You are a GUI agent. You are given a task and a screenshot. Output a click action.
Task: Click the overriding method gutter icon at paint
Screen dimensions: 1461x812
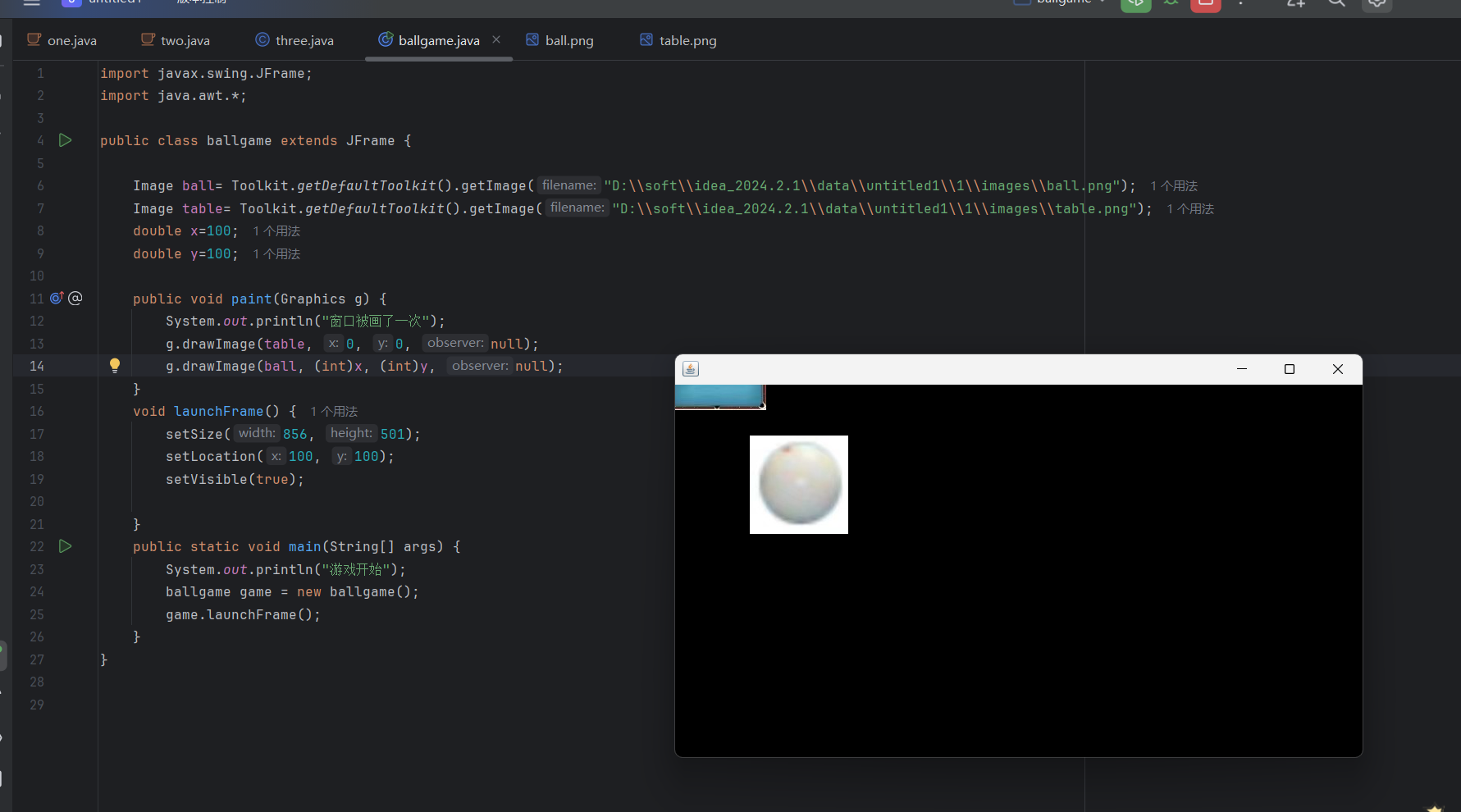[x=57, y=298]
